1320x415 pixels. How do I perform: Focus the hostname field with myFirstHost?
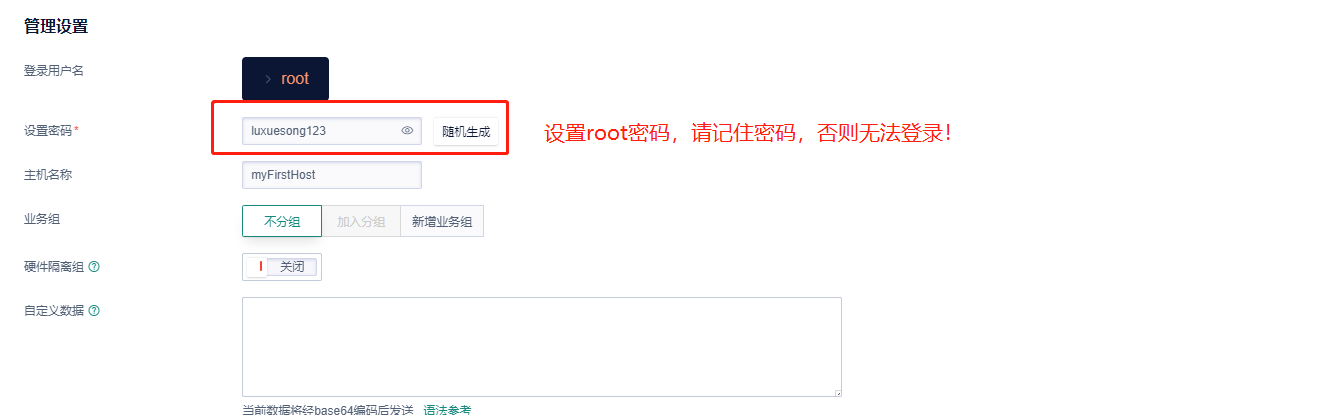tap(332, 175)
